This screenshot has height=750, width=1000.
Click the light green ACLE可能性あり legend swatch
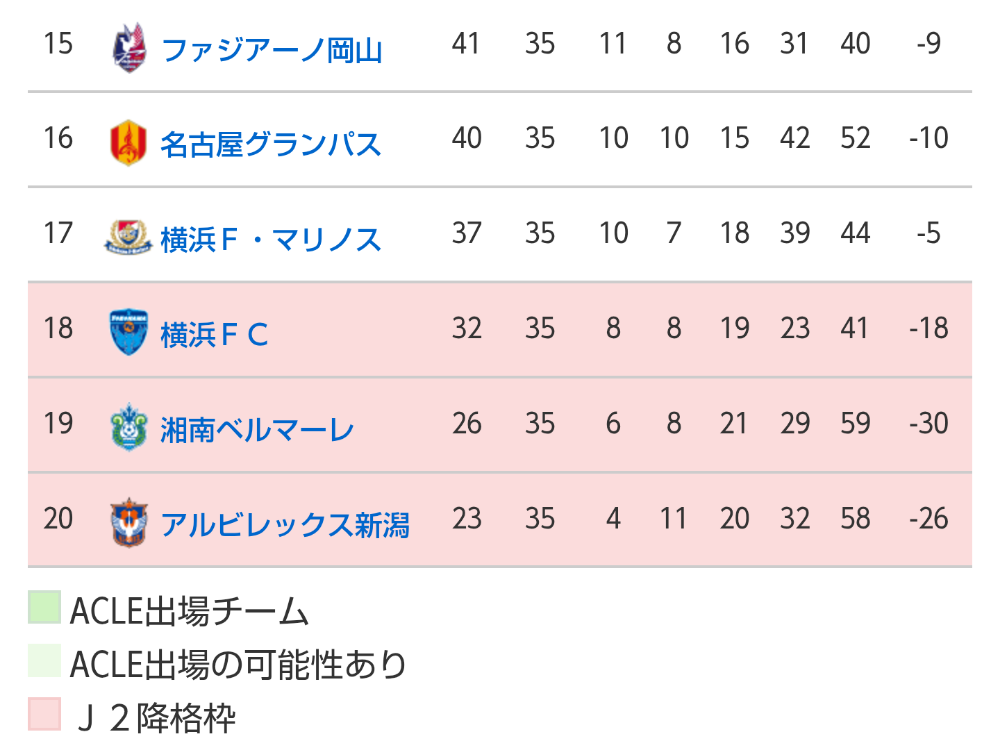coord(45,662)
